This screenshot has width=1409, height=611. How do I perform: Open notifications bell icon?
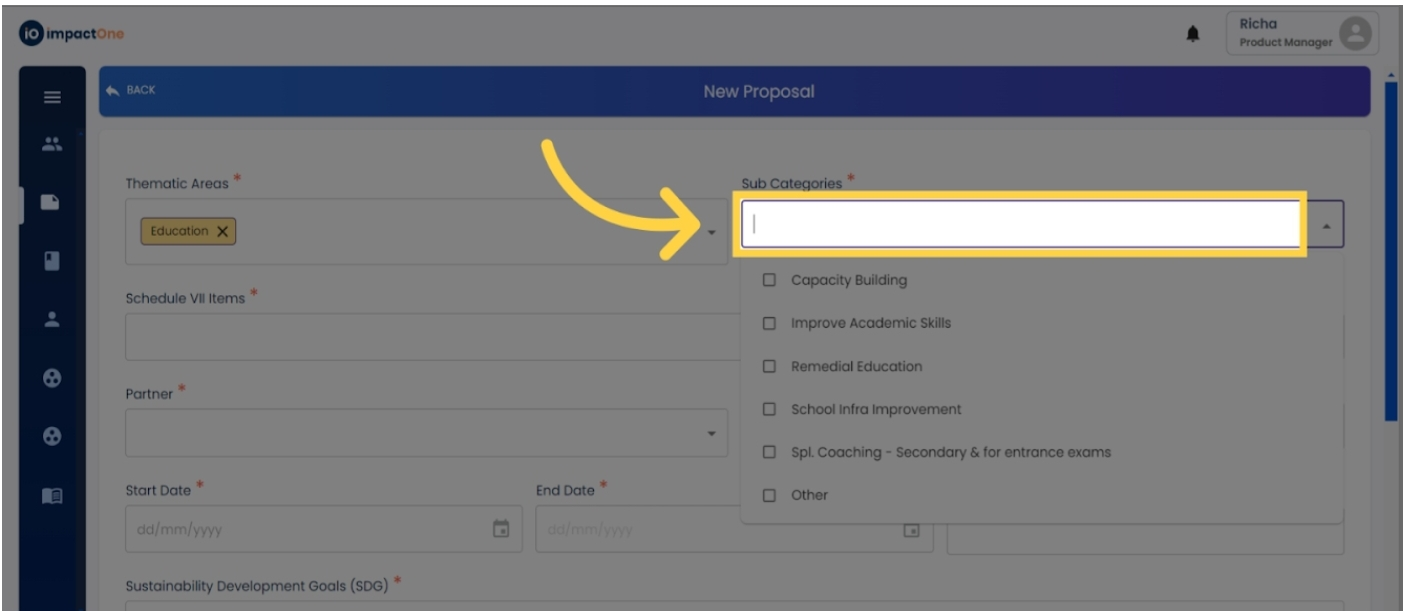pyautogui.click(x=1193, y=35)
